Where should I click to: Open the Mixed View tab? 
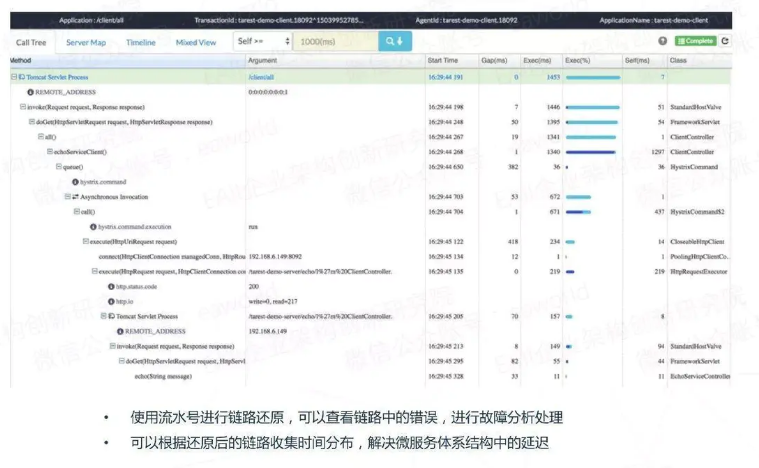point(196,42)
